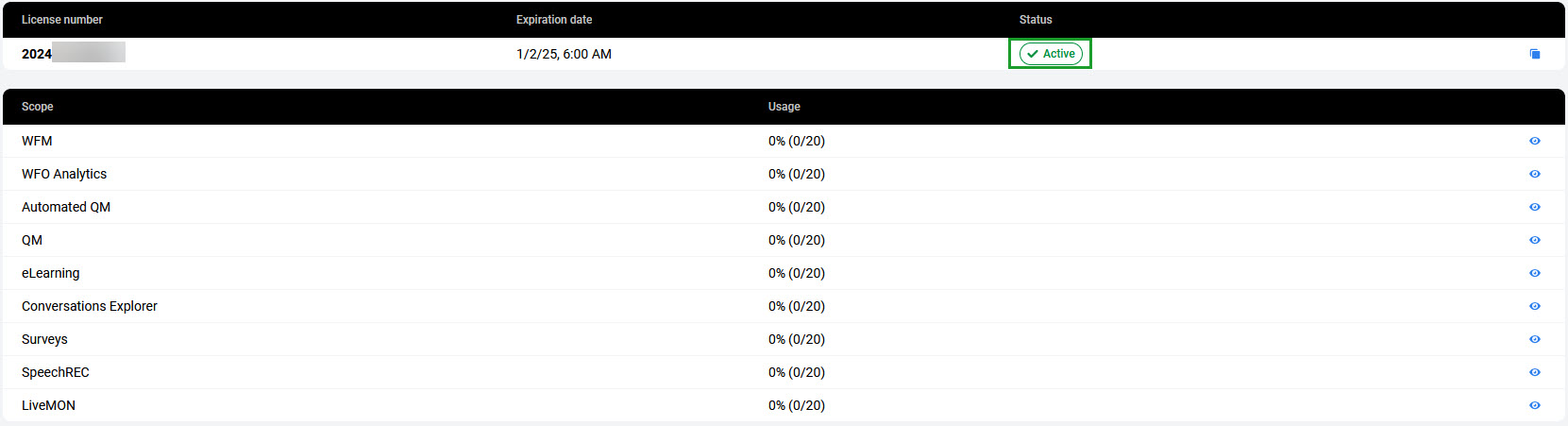
Task: Click the Active status badge
Action: point(1051,54)
